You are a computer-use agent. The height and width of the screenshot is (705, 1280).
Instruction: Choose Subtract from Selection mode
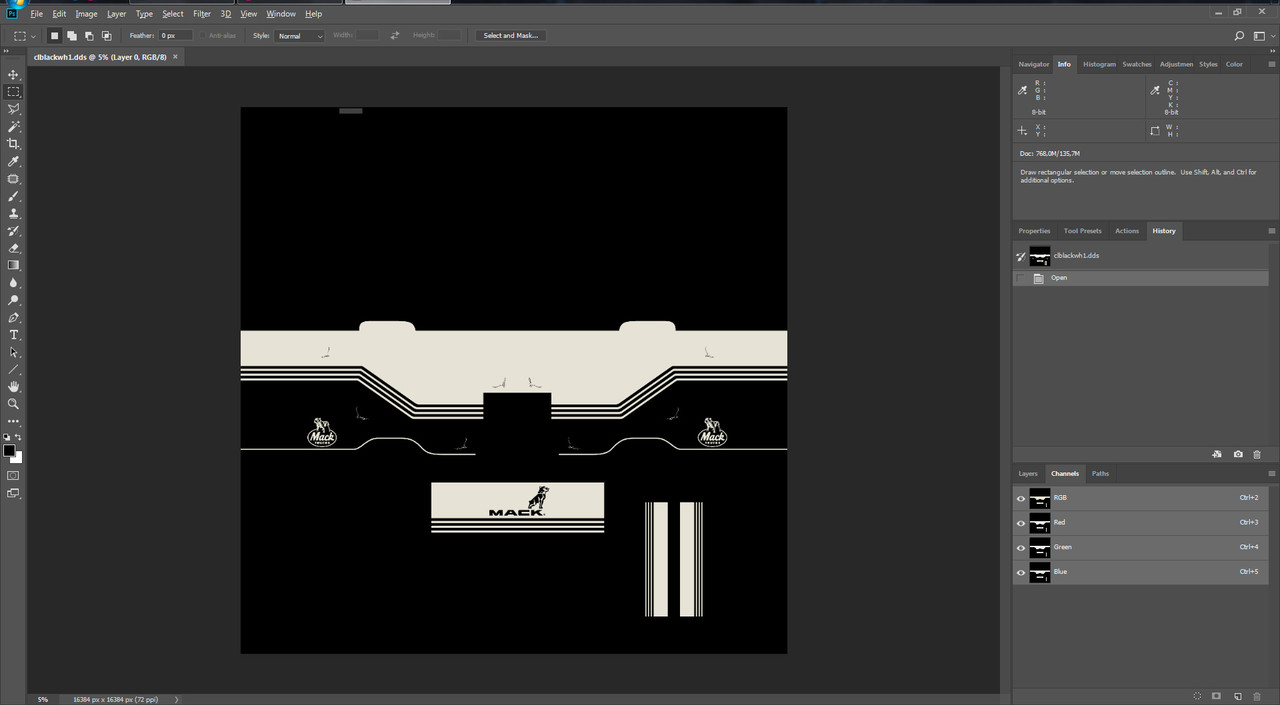(89, 36)
